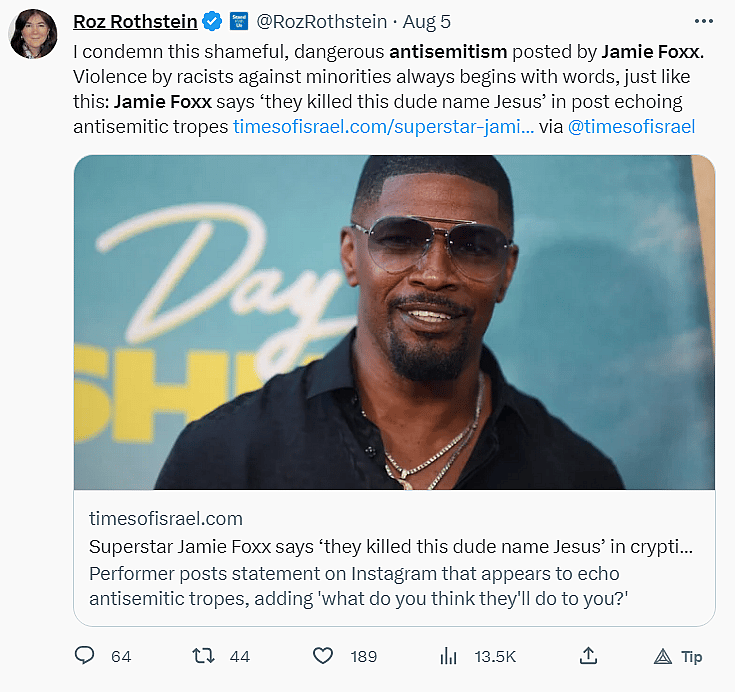This screenshot has width=735, height=692.
Task: Click the @timesofisrael mention
Action: [x=630, y=126]
